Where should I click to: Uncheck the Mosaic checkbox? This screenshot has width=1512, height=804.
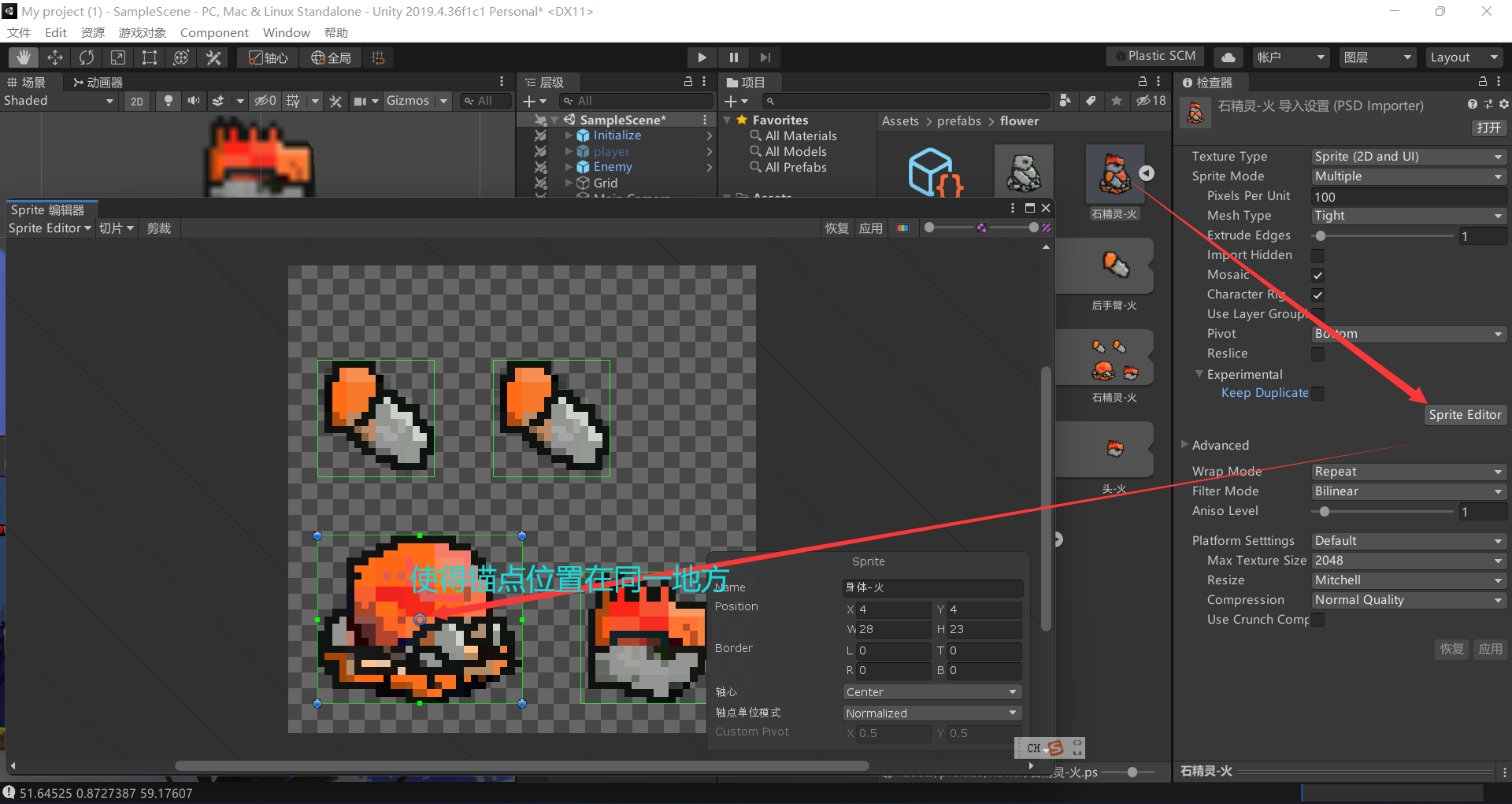(x=1317, y=275)
